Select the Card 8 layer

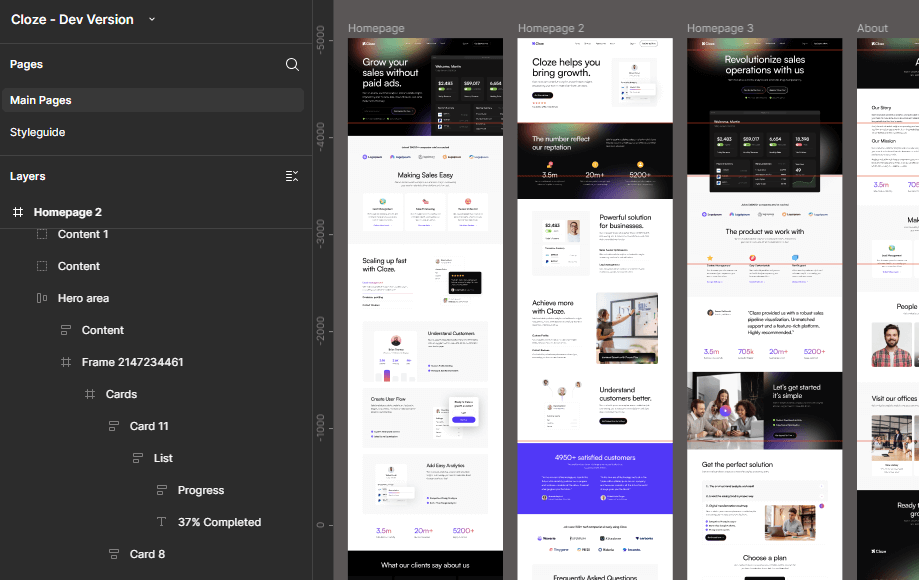(x=147, y=554)
